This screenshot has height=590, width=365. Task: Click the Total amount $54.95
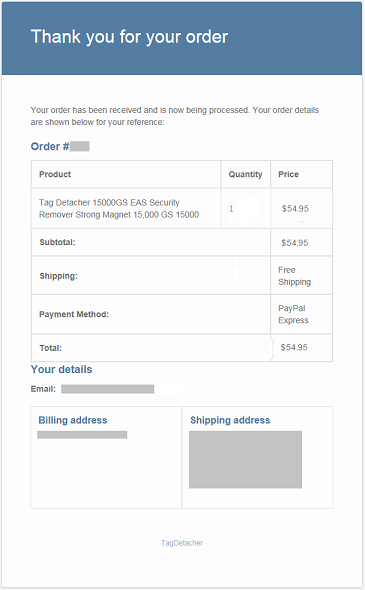point(294,347)
